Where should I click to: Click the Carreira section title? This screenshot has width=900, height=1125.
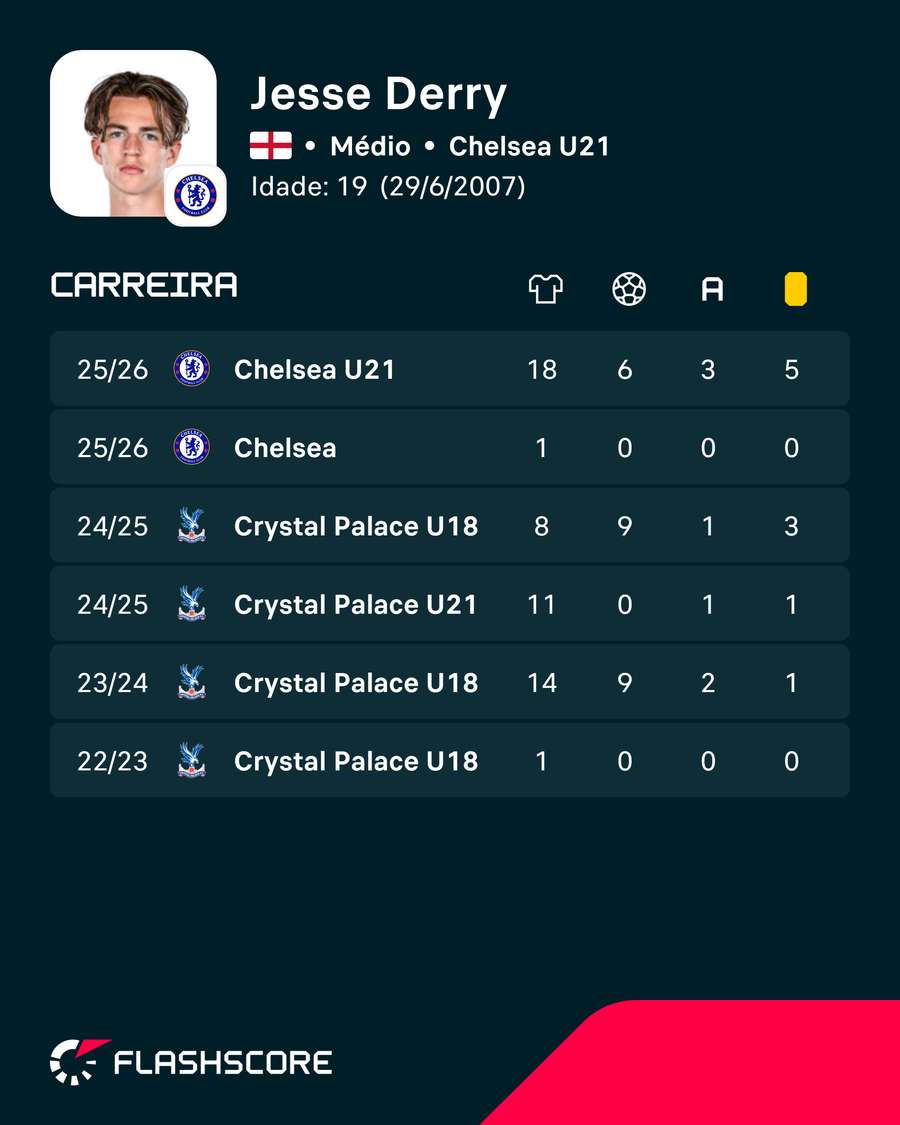click(x=144, y=286)
